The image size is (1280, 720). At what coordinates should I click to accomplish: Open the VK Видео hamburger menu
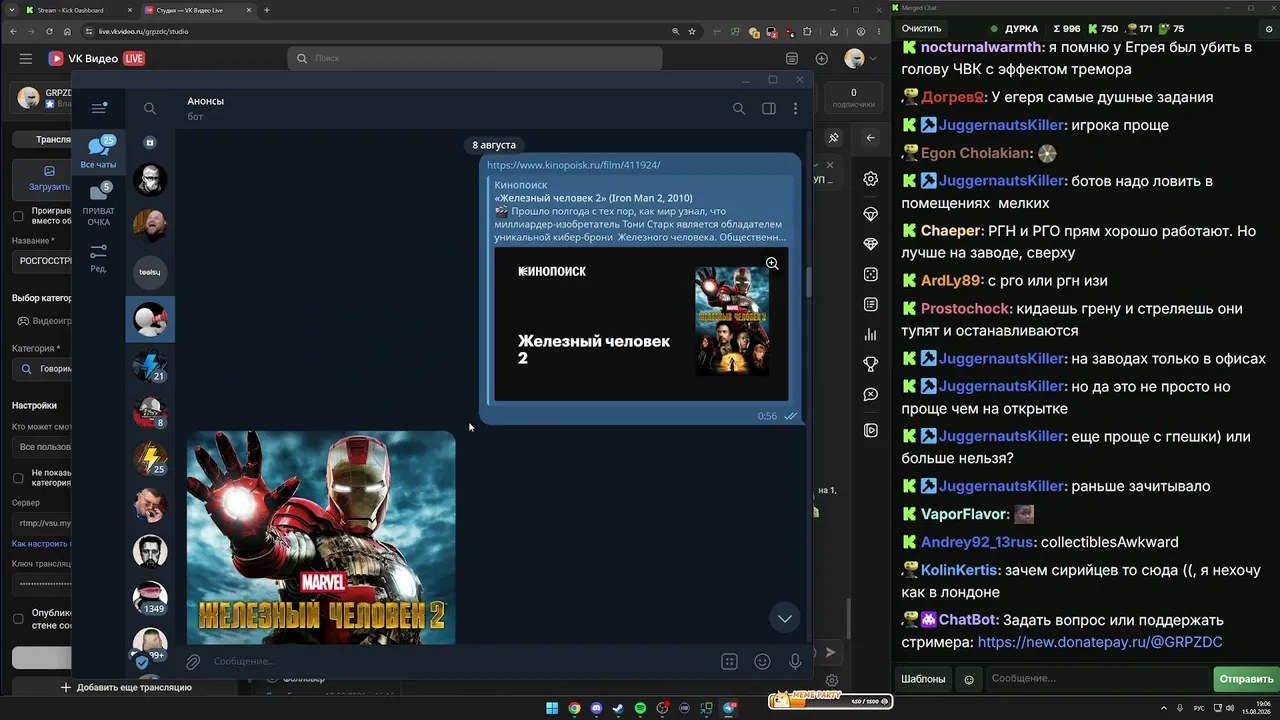pyautogui.click(x=26, y=59)
